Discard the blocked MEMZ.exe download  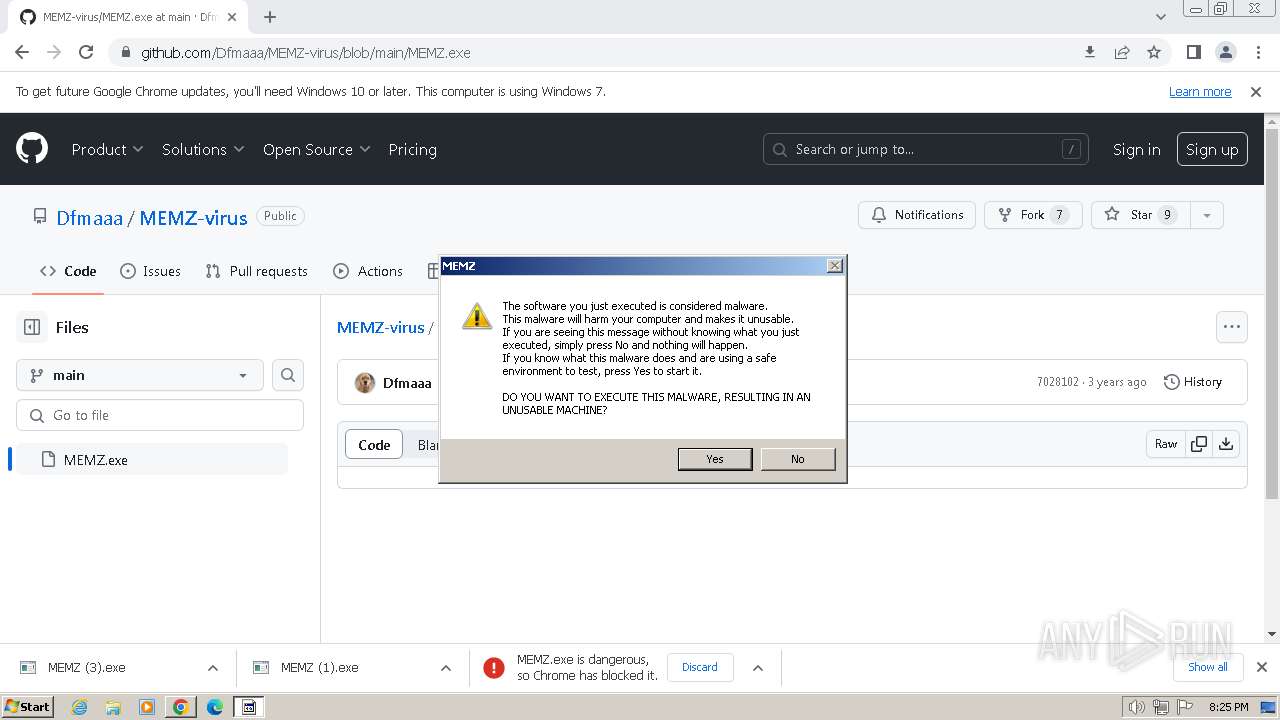point(699,667)
